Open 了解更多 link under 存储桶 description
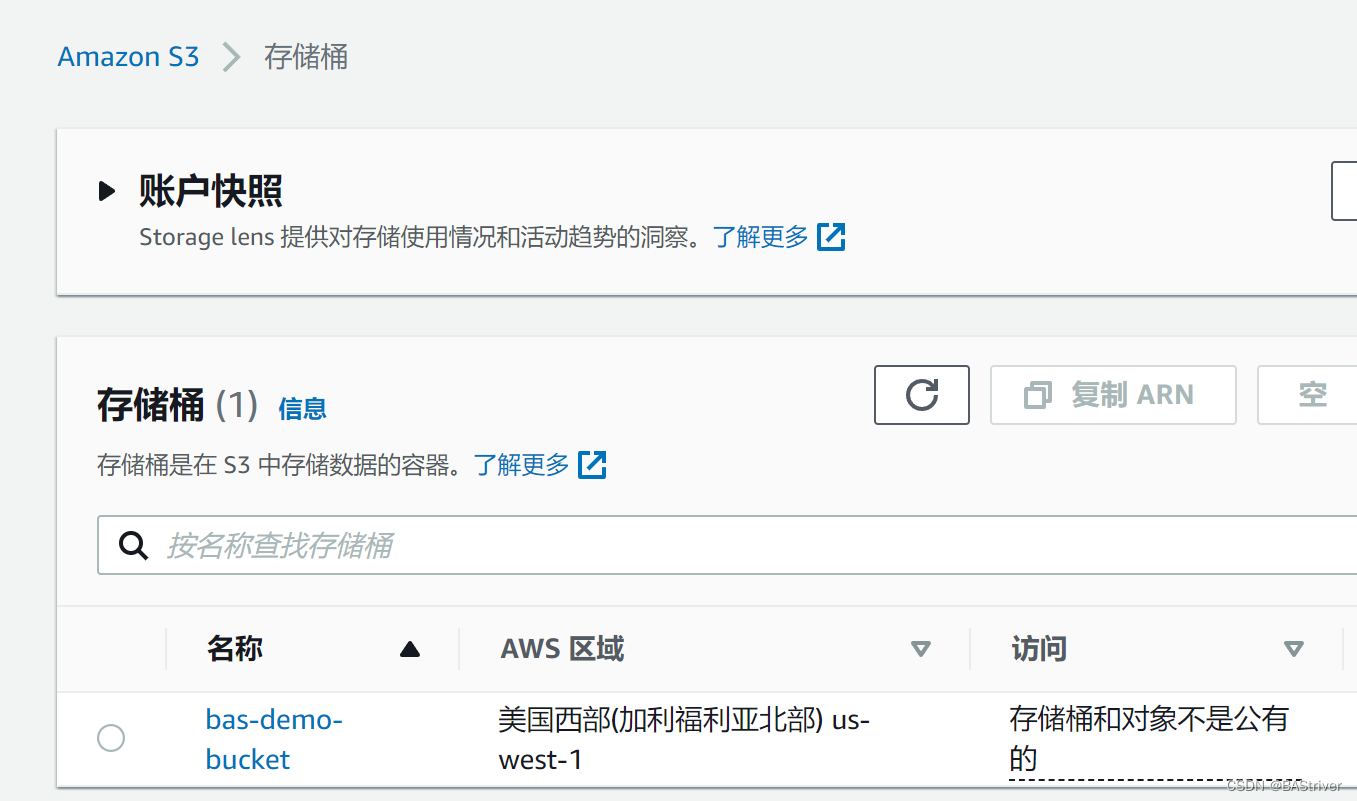The image size is (1357, 801). [x=521, y=464]
